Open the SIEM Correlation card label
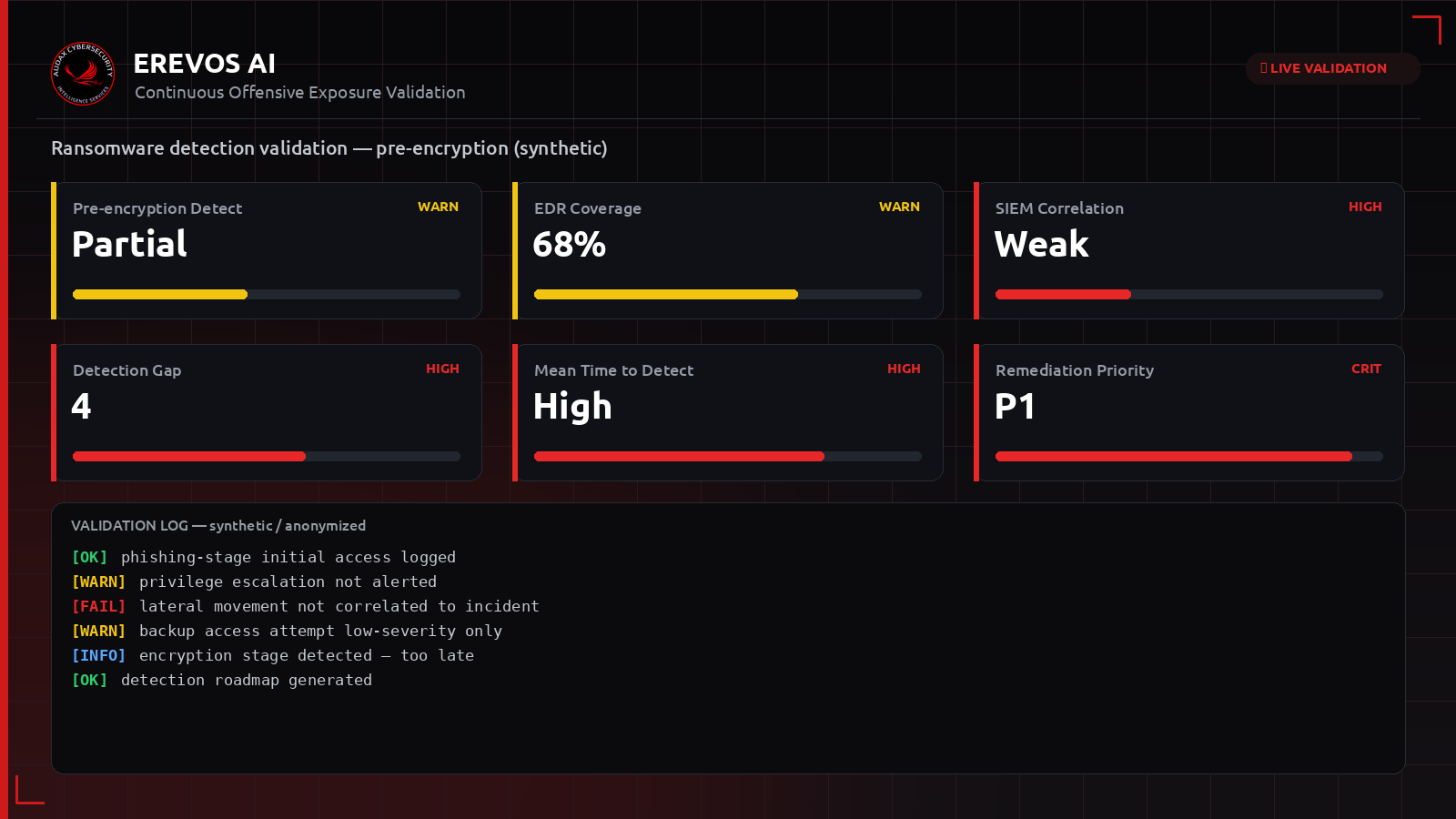Image resolution: width=1456 pixels, height=819 pixels. point(1059,208)
